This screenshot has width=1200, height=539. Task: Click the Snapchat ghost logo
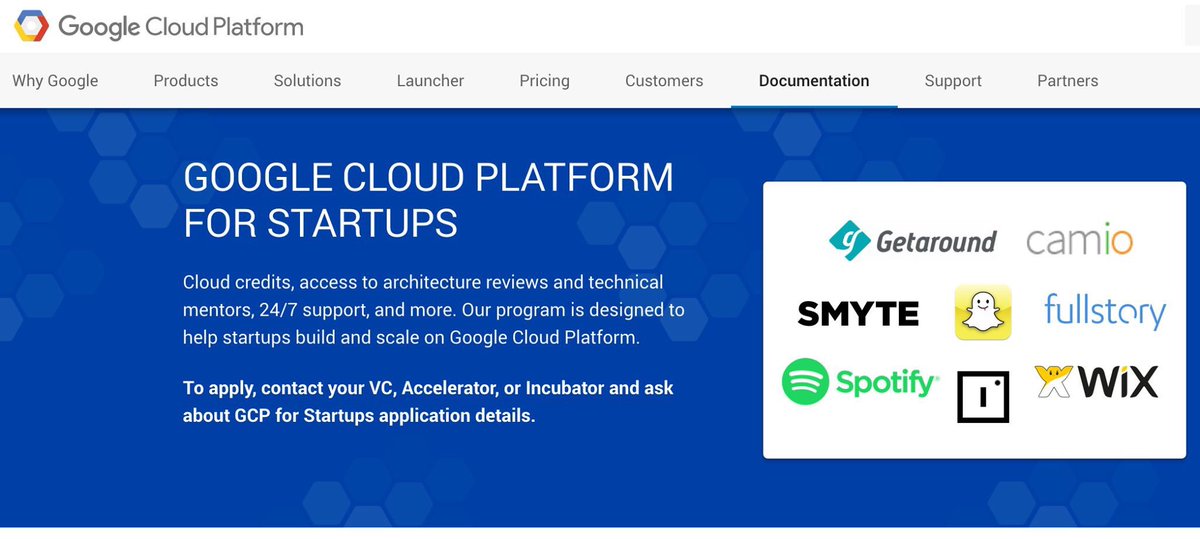point(983,313)
